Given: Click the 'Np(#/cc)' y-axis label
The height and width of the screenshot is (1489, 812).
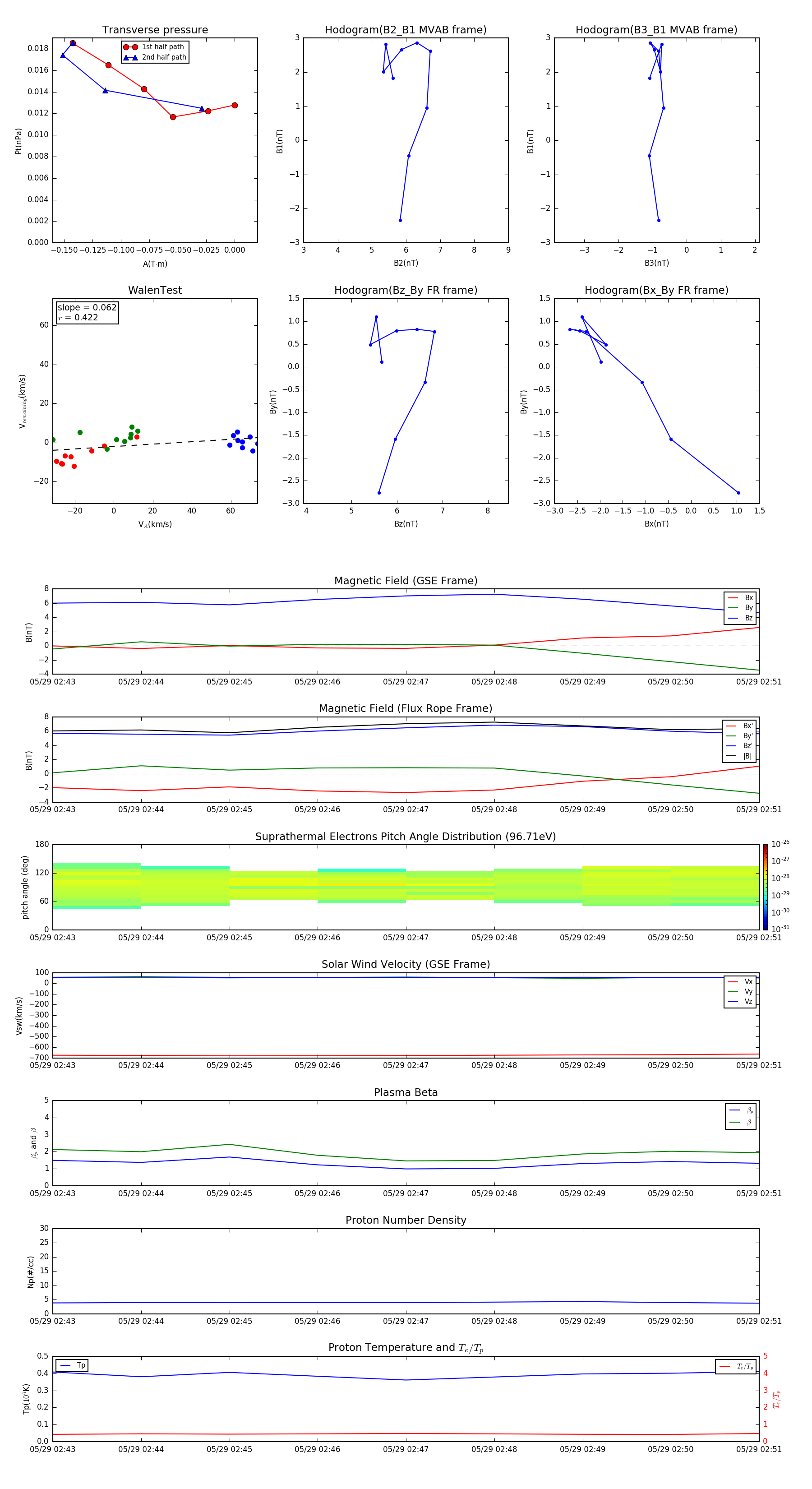Looking at the screenshot, I should tap(31, 1271).
